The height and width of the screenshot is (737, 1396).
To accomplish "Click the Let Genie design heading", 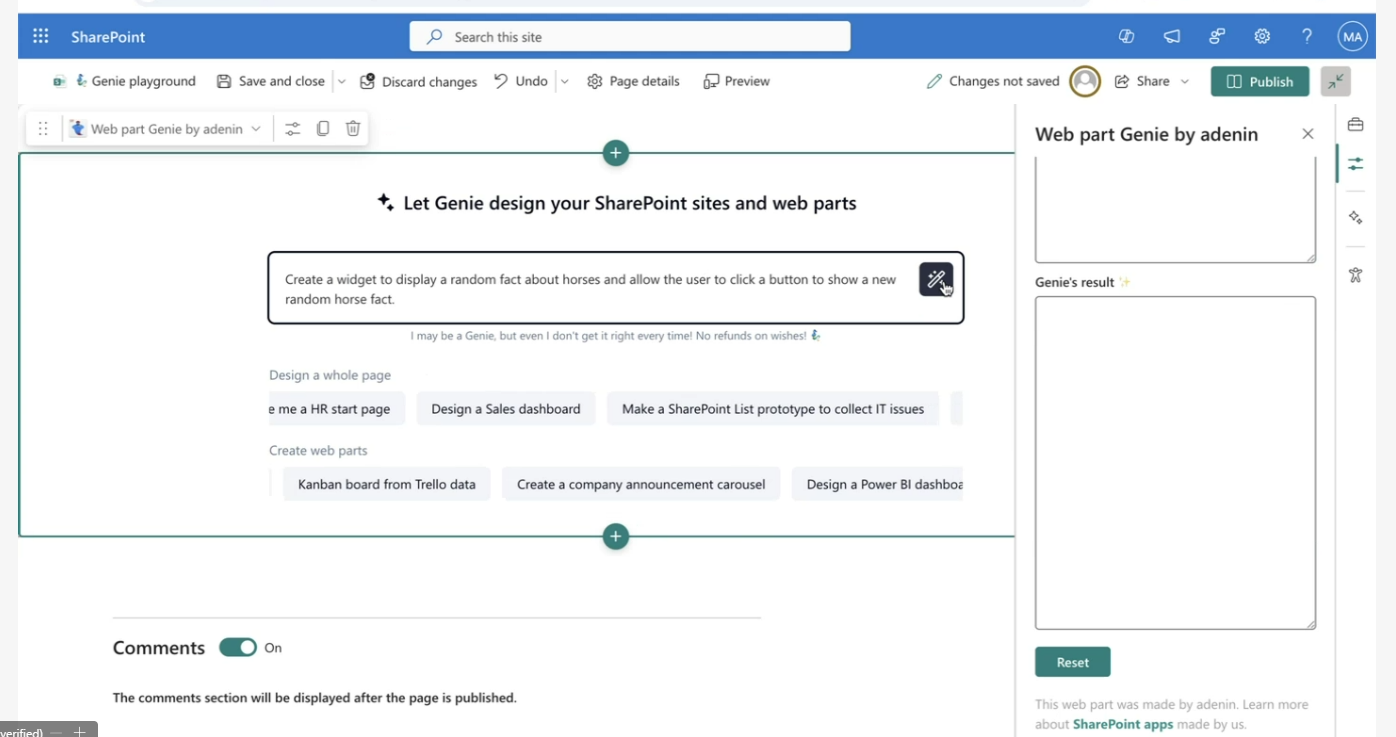I will (x=617, y=203).
